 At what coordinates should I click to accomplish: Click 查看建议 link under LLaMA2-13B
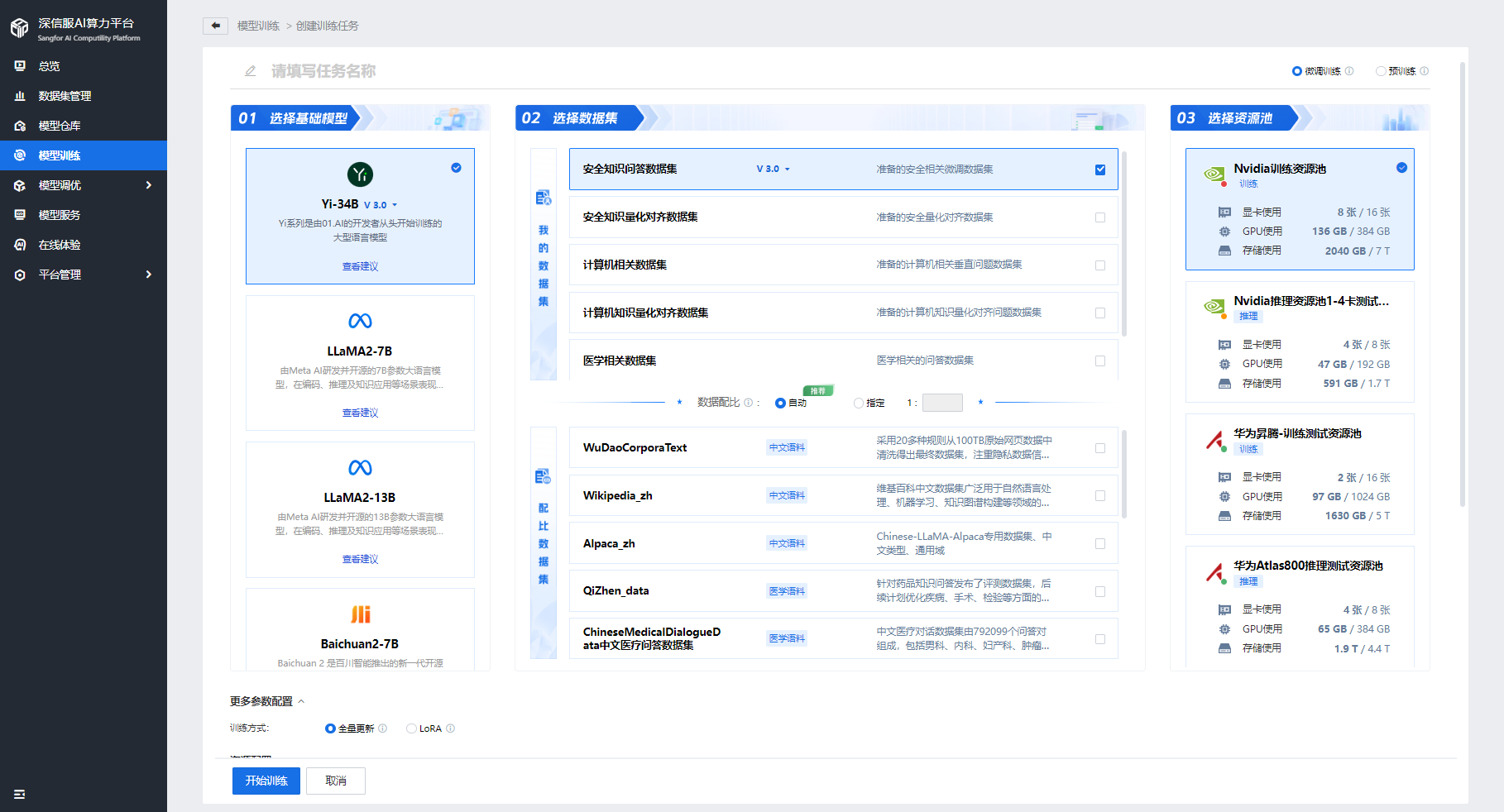(360, 559)
